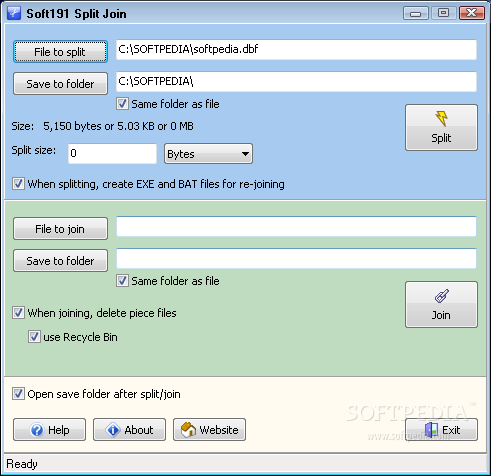Close the Soft191 Split Join window

tap(472, 13)
